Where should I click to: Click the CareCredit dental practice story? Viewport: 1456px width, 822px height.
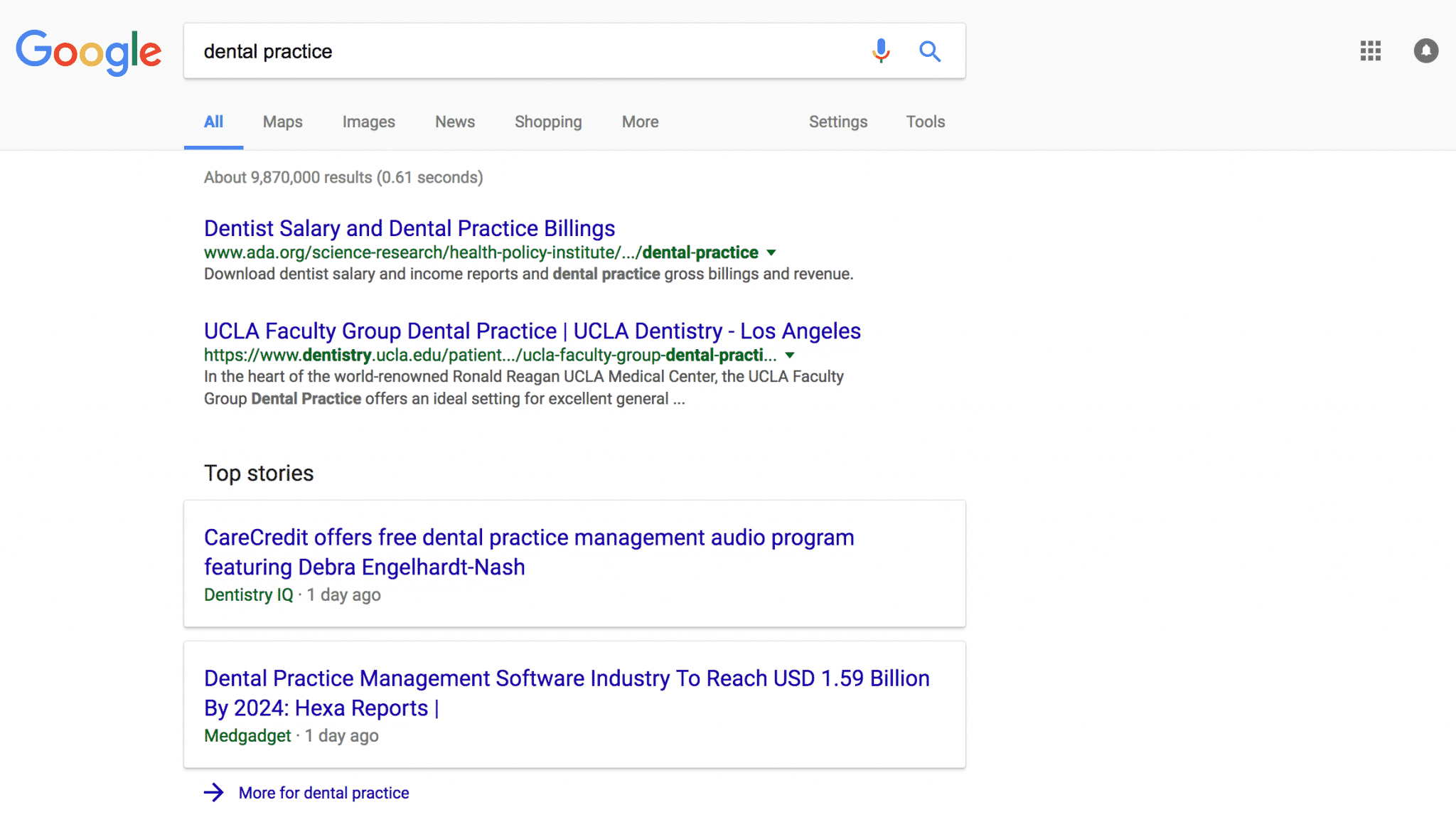[x=529, y=552]
